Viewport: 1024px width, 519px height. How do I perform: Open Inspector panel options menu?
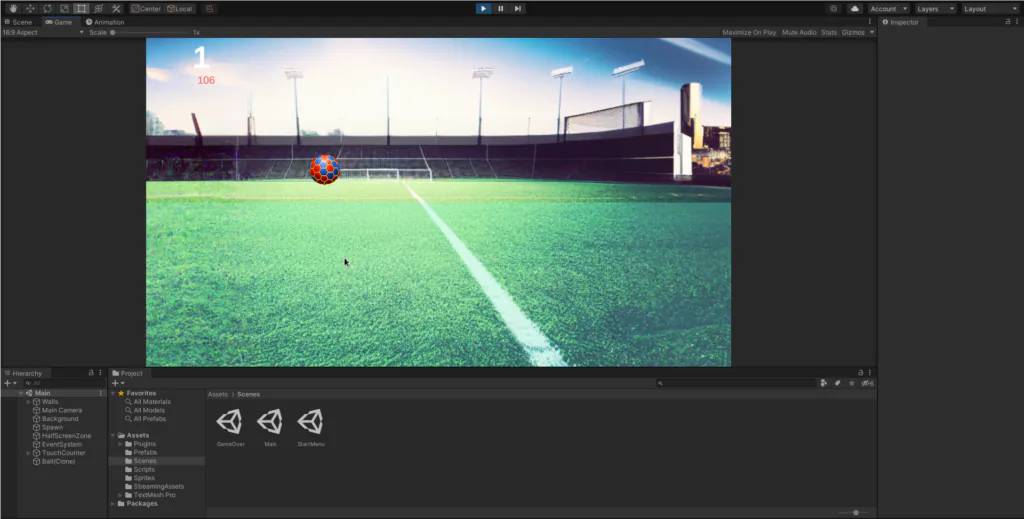(x=1017, y=22)
